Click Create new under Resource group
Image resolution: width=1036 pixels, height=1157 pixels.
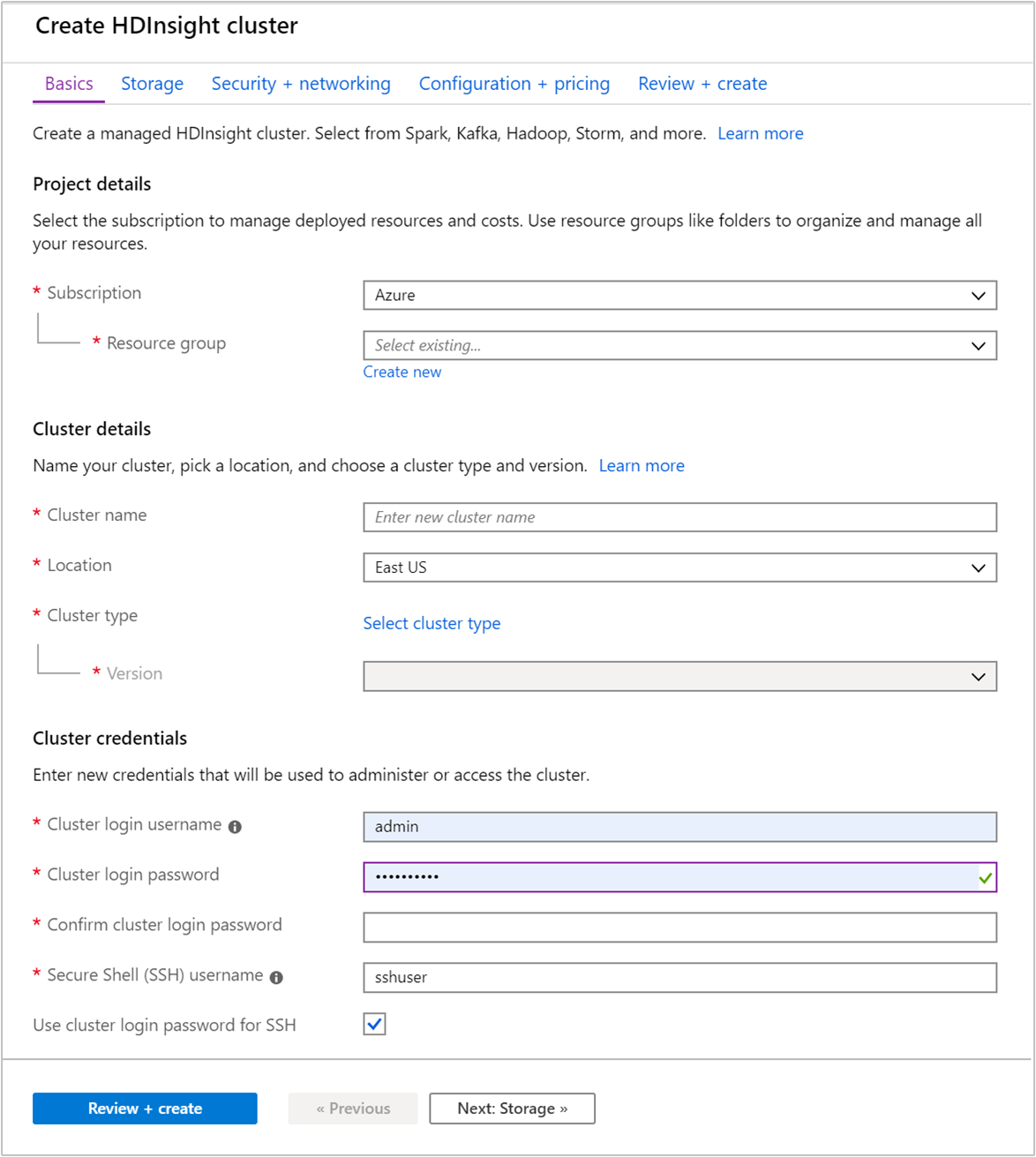pyautogui.click(x=402, y=372)
